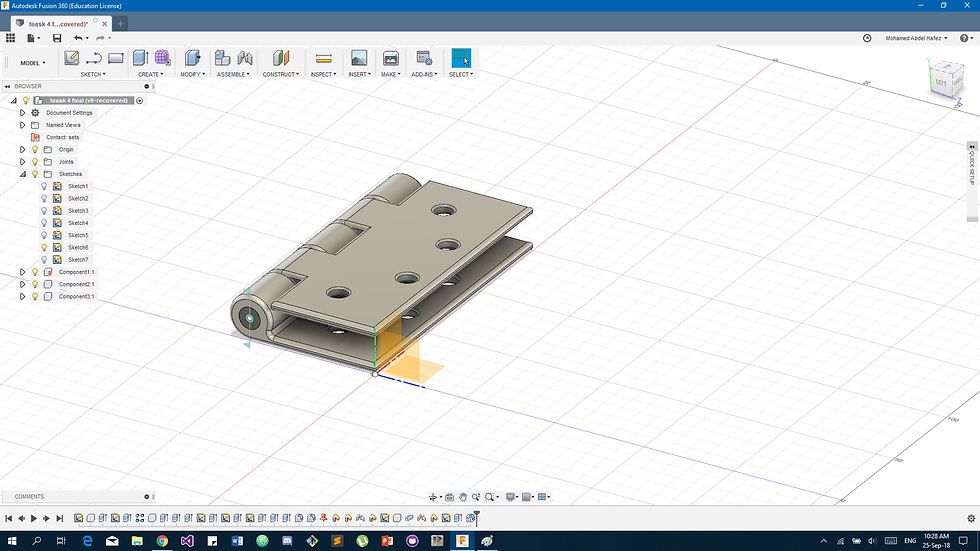The image size is (980, 551).
Task: Click the Mohamed Abdel Hafez account name
Action: (x=913, y=38)
